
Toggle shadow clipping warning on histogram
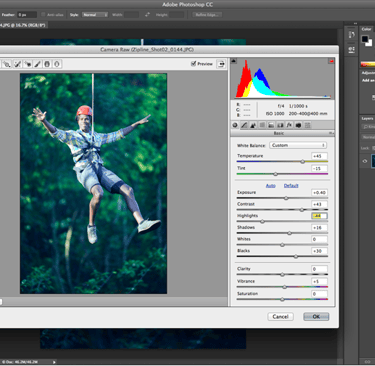(x=234, y=61)
